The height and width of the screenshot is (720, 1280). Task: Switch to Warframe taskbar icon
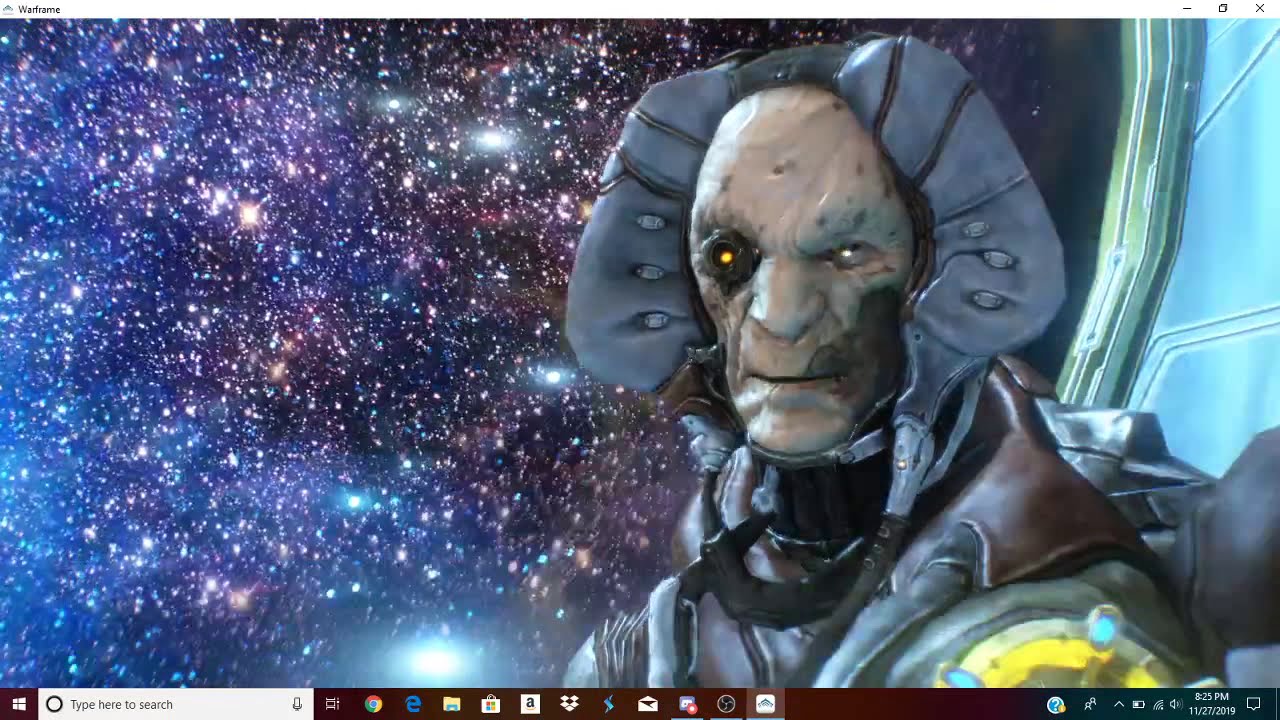pyautogui.click(x=765, y=704)
